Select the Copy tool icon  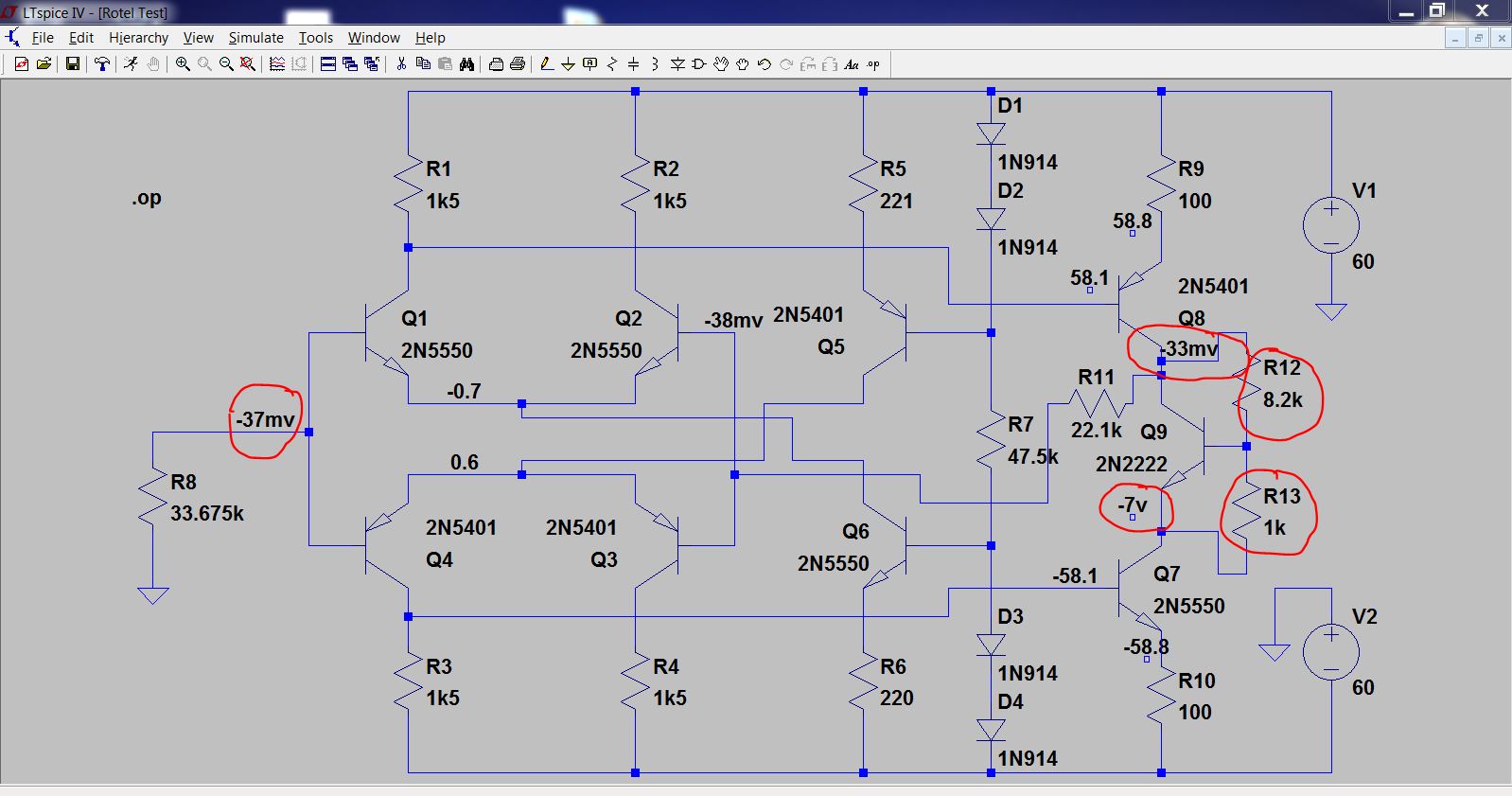[423, 64]
